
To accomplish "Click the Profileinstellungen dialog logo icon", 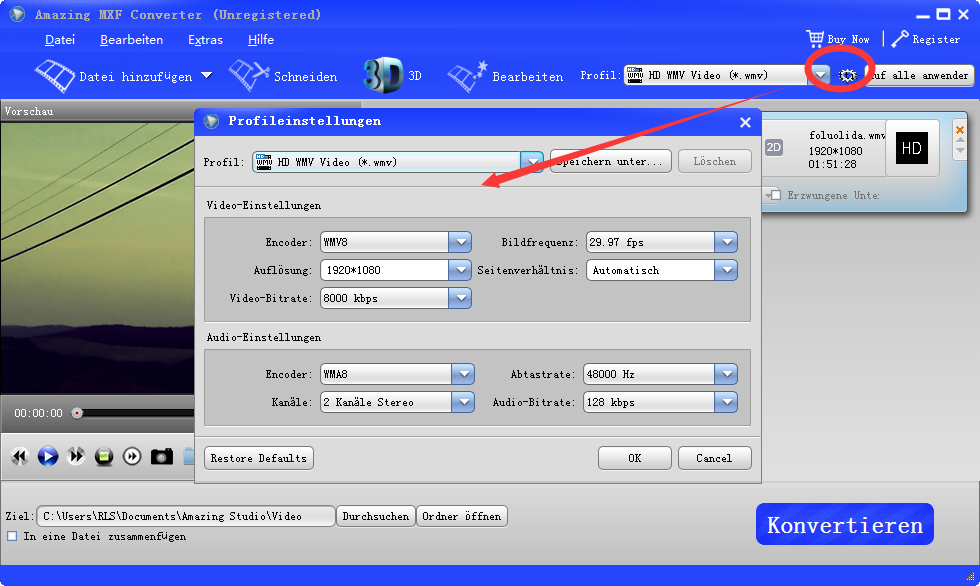I will click(x=211, y=121).
